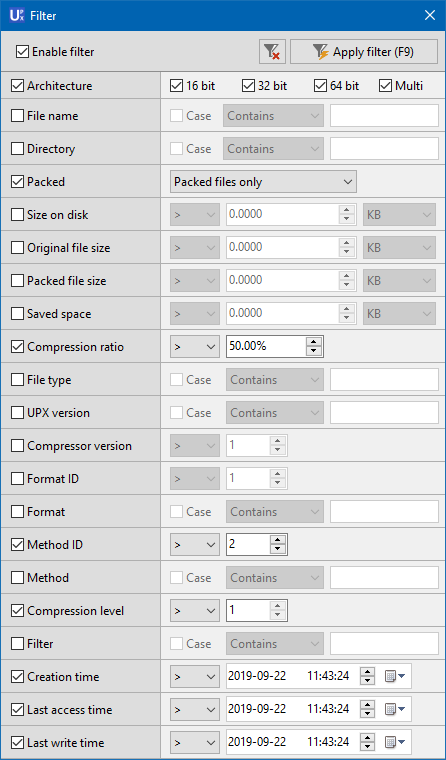Open the Packed files only dropdown
The height and width of the screenshot is (760, 446).
coord(263,182)
